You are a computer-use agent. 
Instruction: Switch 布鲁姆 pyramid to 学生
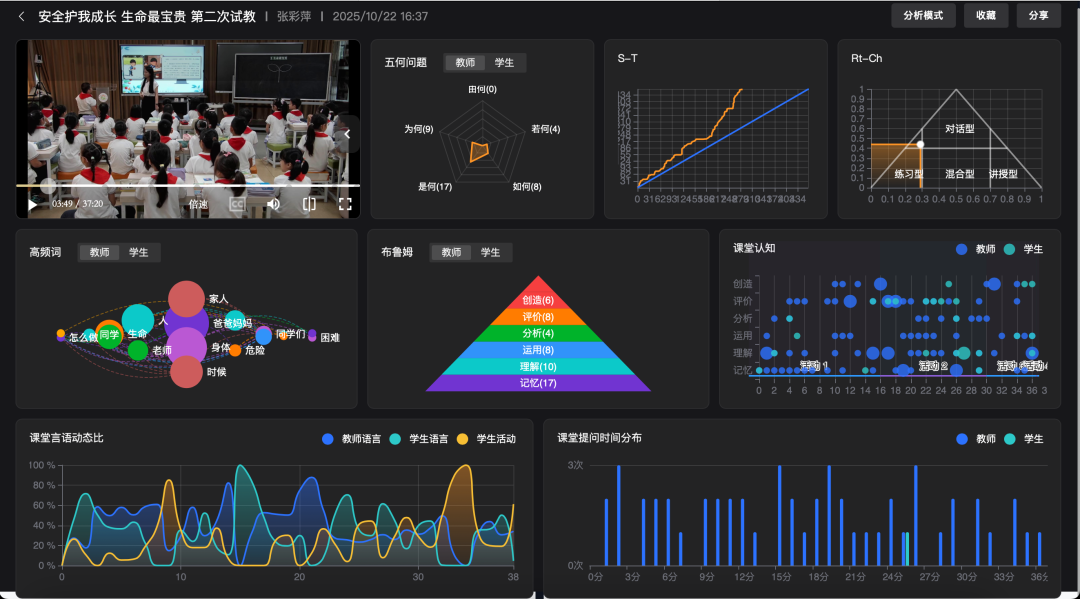[x=490, y=253]
